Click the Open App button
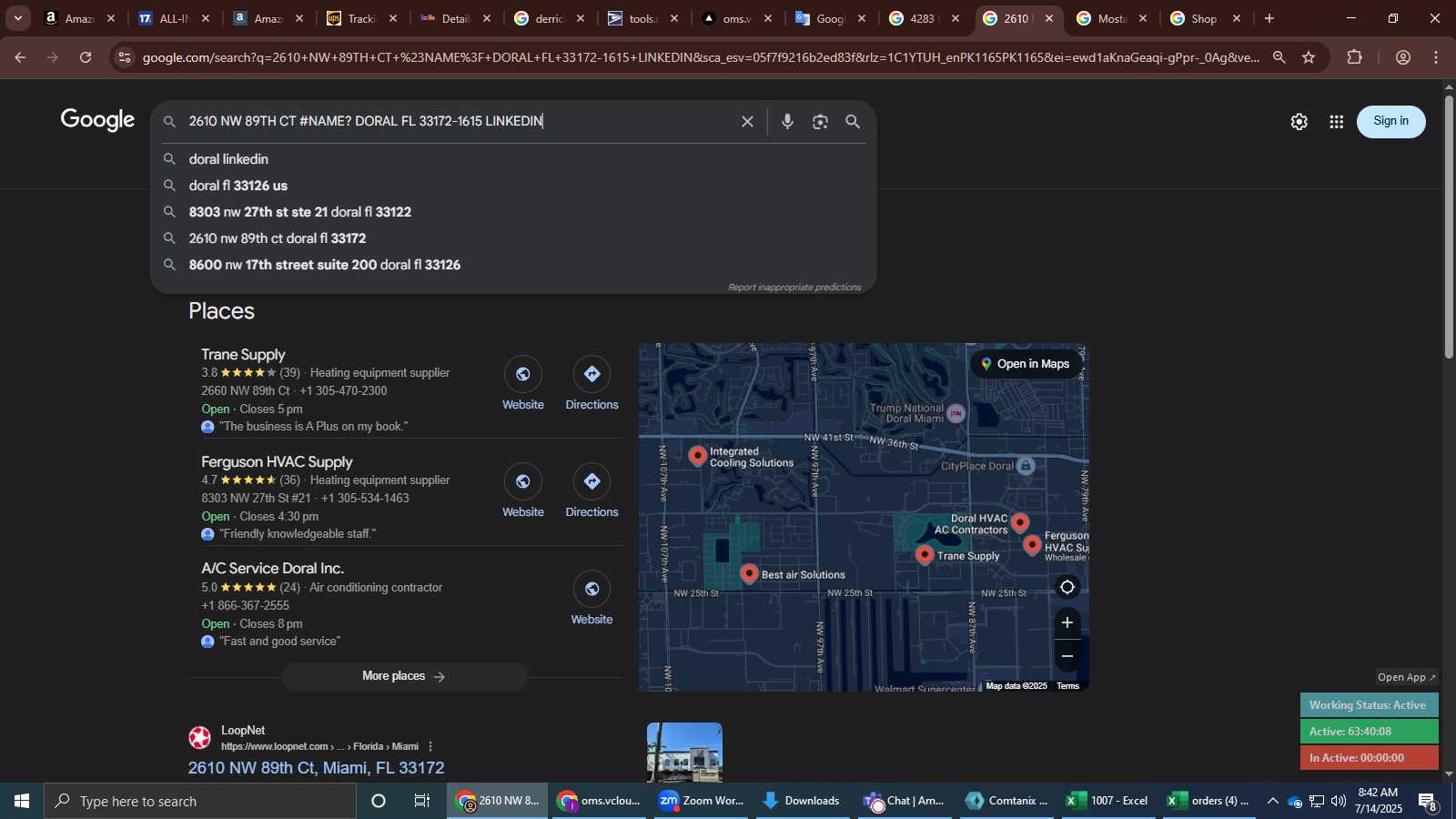Image resolution: width=1456 pixels, height=819 pixels. point(1407,677)
